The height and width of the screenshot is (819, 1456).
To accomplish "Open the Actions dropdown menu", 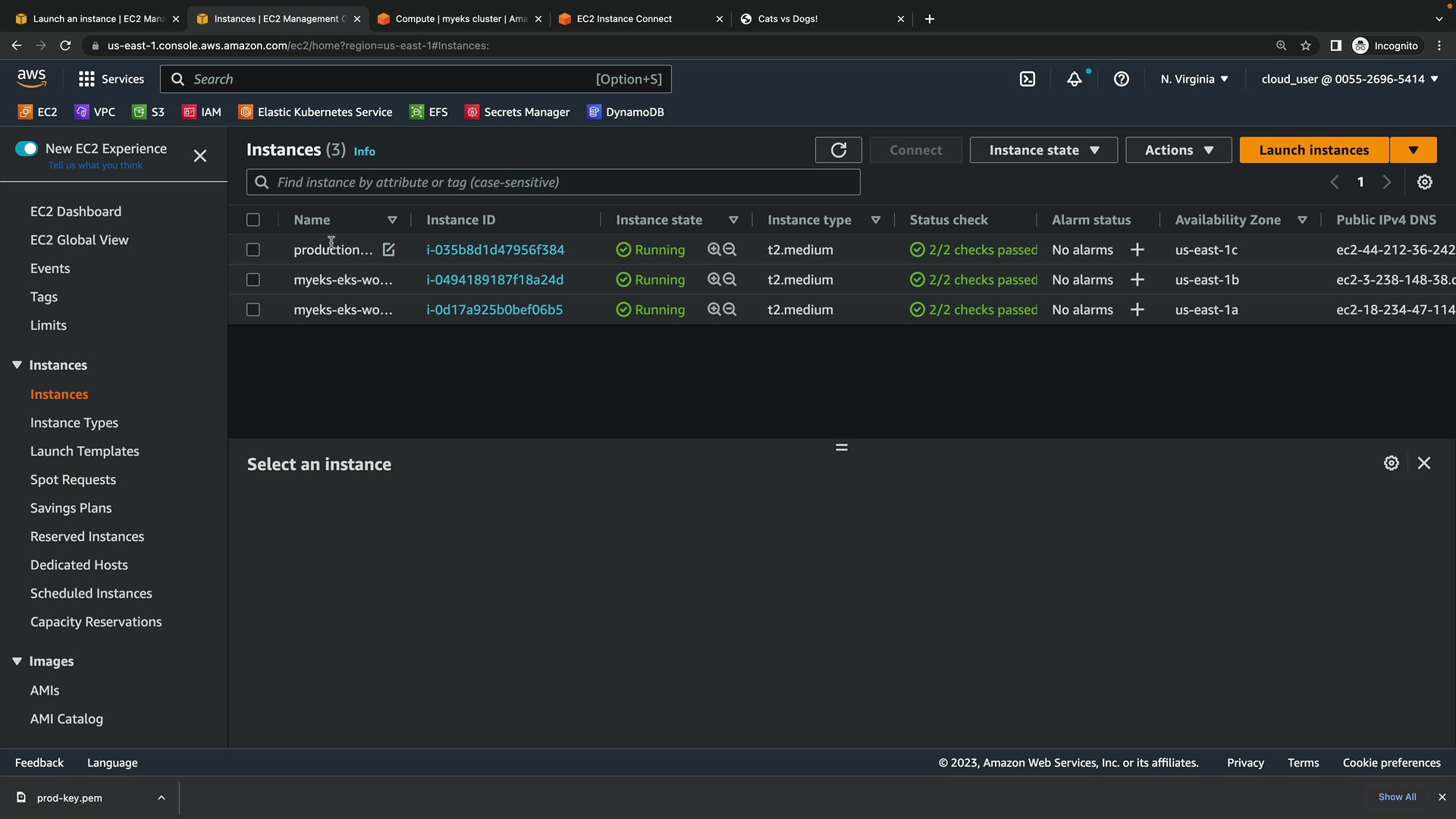I will (1178, 150).
